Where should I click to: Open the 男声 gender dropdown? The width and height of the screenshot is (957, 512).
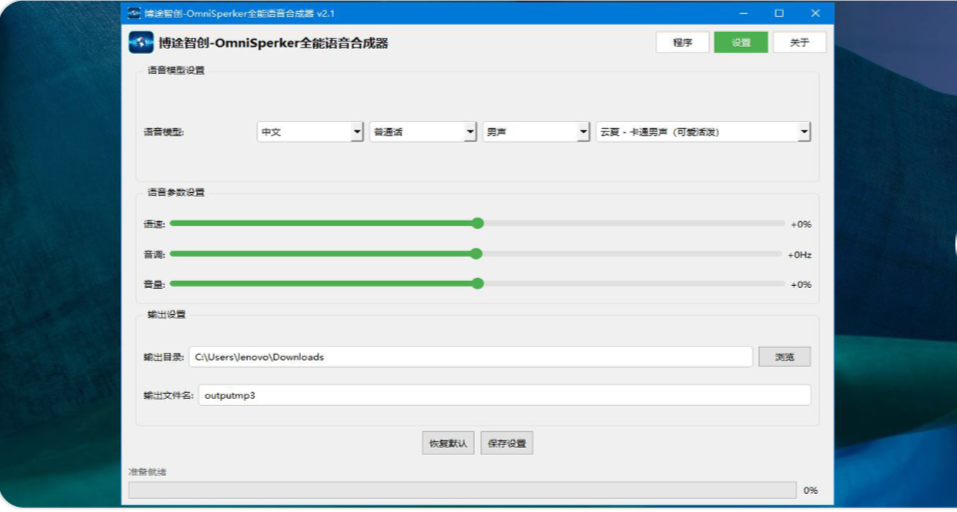point(536,132)
